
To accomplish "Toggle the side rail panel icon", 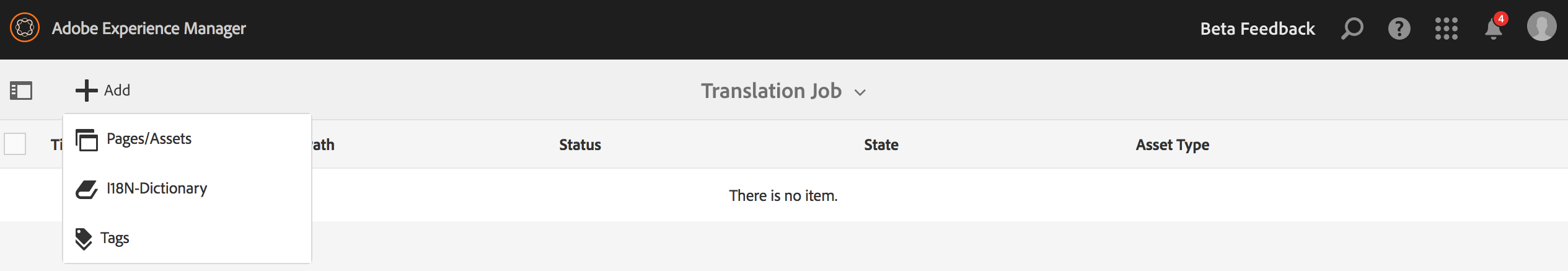I will (x=21, y=91).
